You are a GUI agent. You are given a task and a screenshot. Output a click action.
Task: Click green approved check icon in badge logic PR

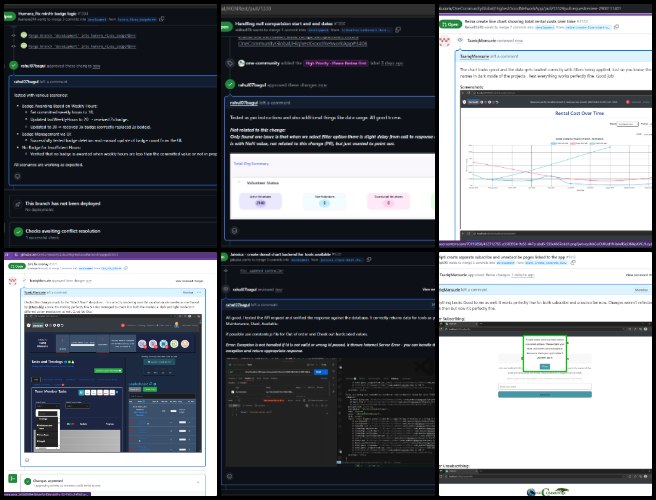(14, 65)
